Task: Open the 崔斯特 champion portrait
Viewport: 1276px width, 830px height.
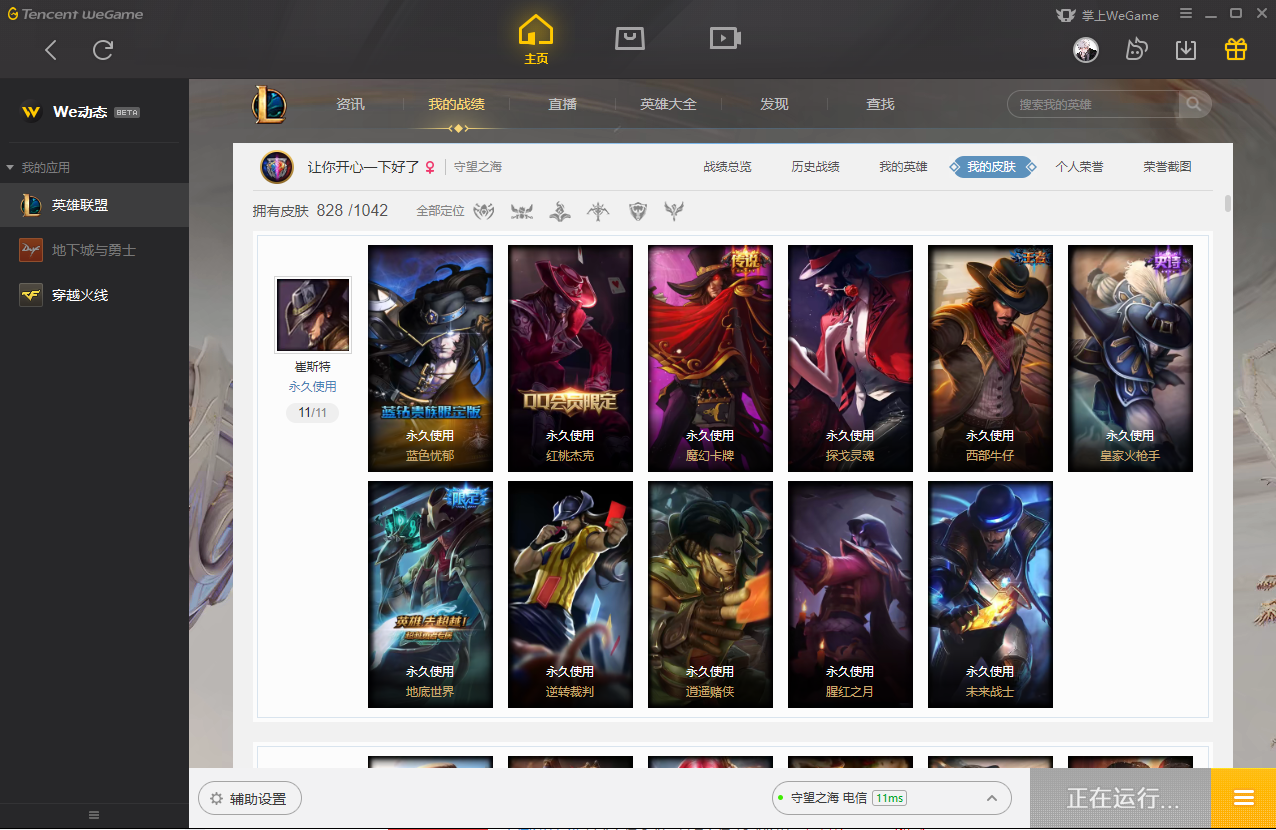Action: (312, 315)
